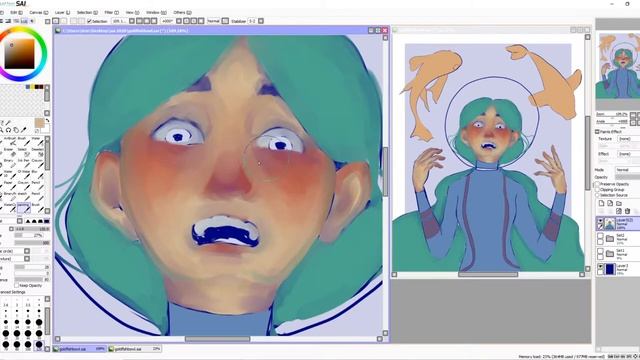The image size is (640, 360).
Task: Choose the flattest brush edge shape
Action: point(47,221)
